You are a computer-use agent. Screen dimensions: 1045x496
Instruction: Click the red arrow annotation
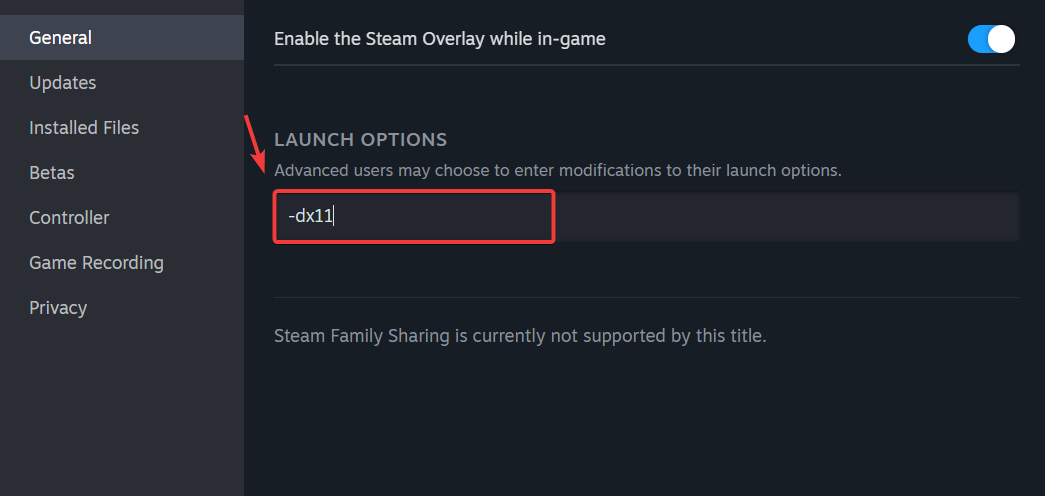point(255,143)
